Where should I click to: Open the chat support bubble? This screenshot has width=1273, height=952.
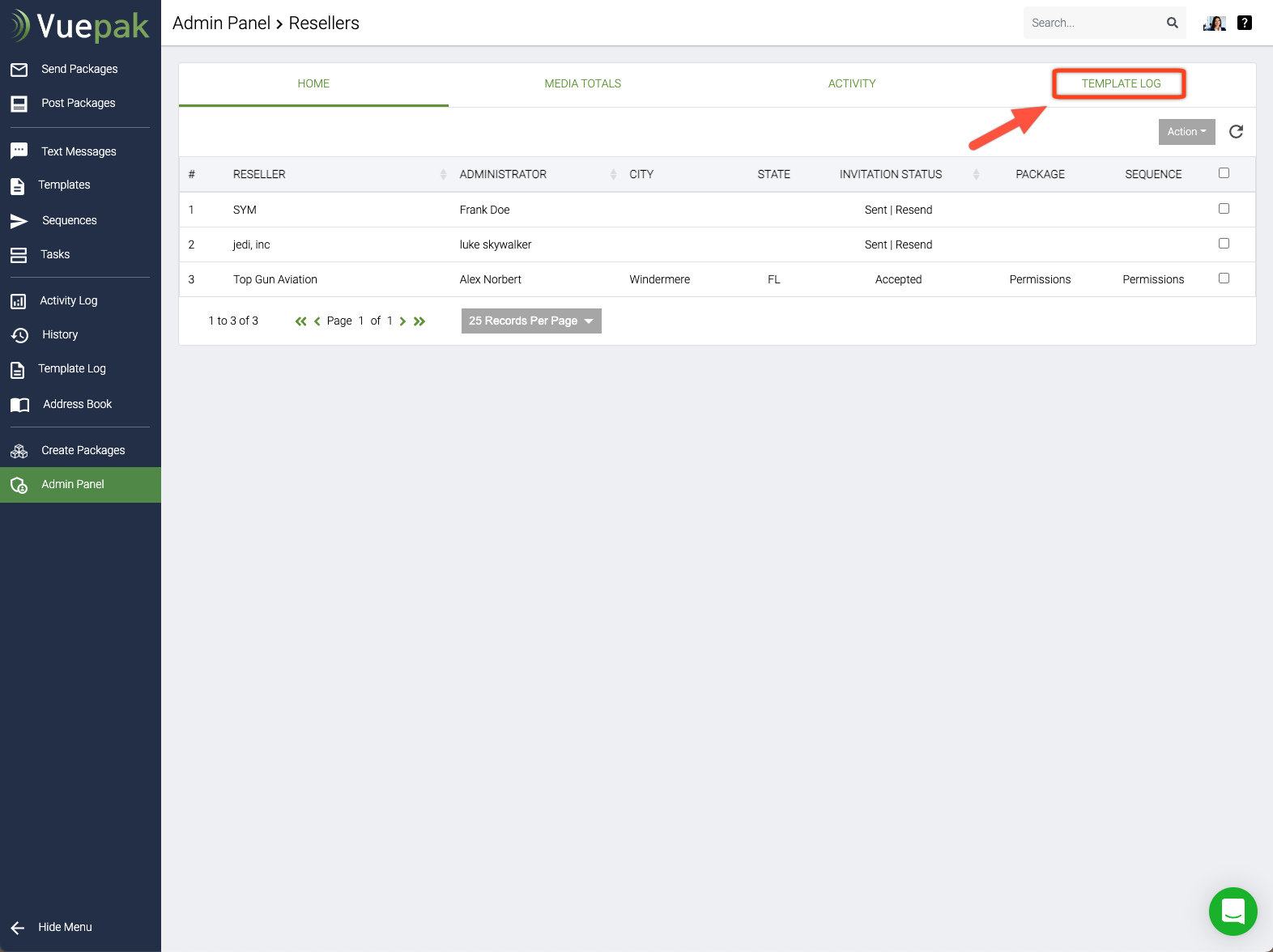[1233, 912]
